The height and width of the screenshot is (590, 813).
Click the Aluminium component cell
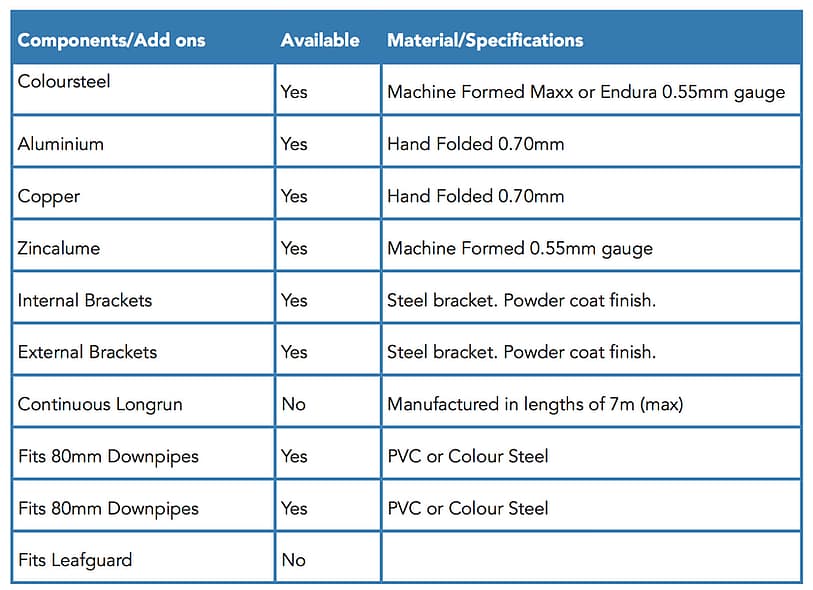pyautogui.click(x=61, y=144)
